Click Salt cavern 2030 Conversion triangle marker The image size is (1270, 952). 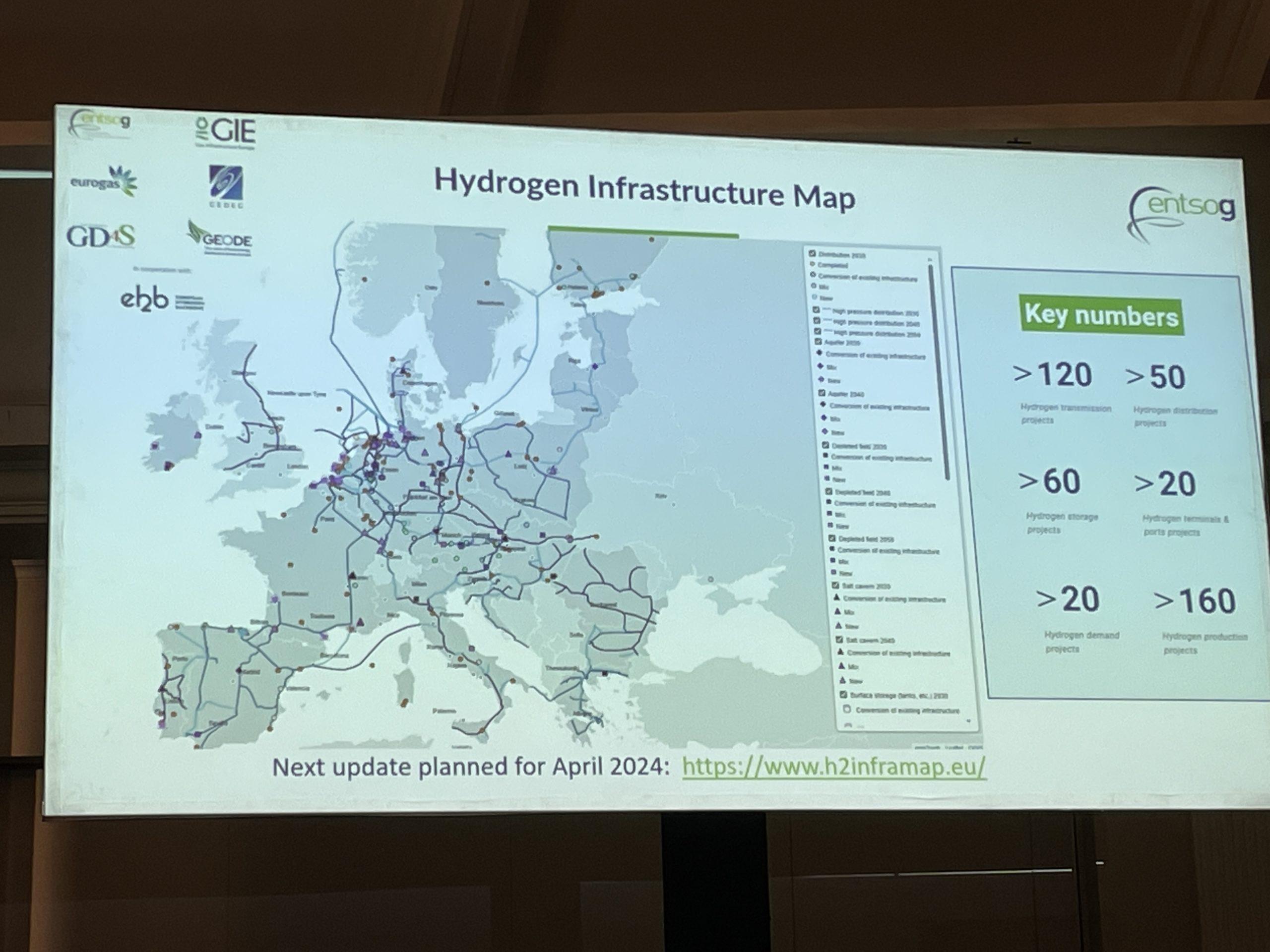(x=836, y=598)
